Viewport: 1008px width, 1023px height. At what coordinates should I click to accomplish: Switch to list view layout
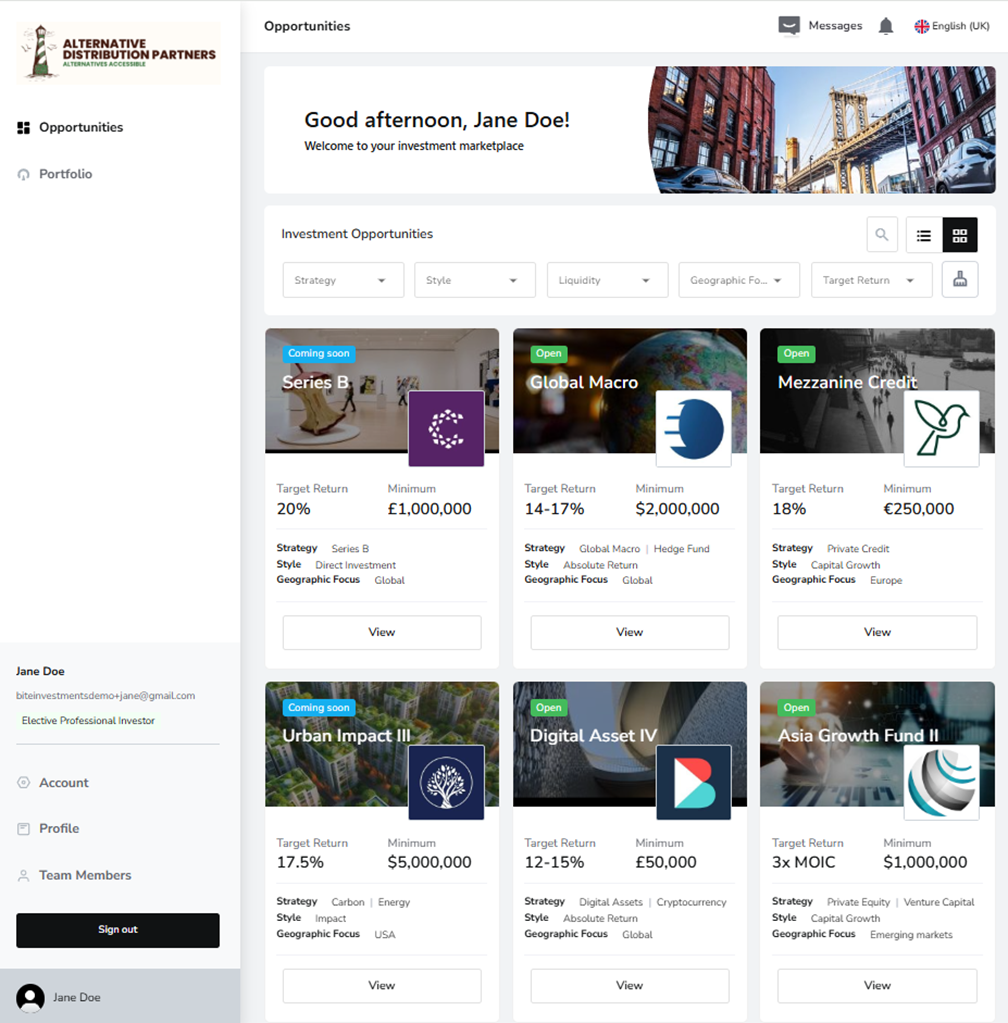click(924, 235)
